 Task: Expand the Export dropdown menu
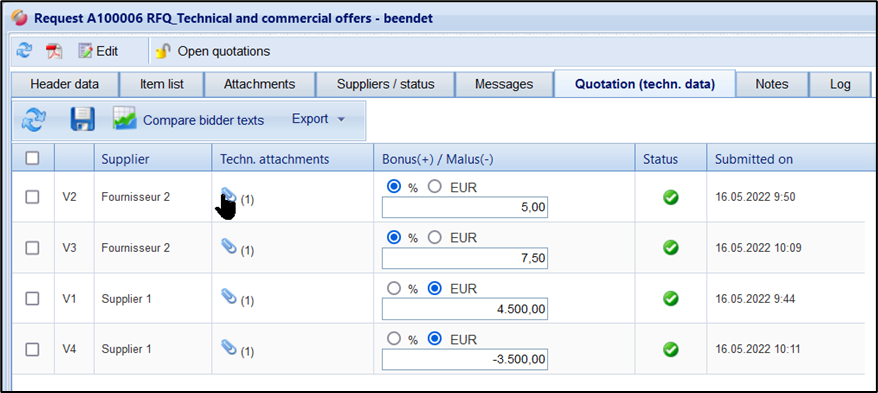pos(319,119)
